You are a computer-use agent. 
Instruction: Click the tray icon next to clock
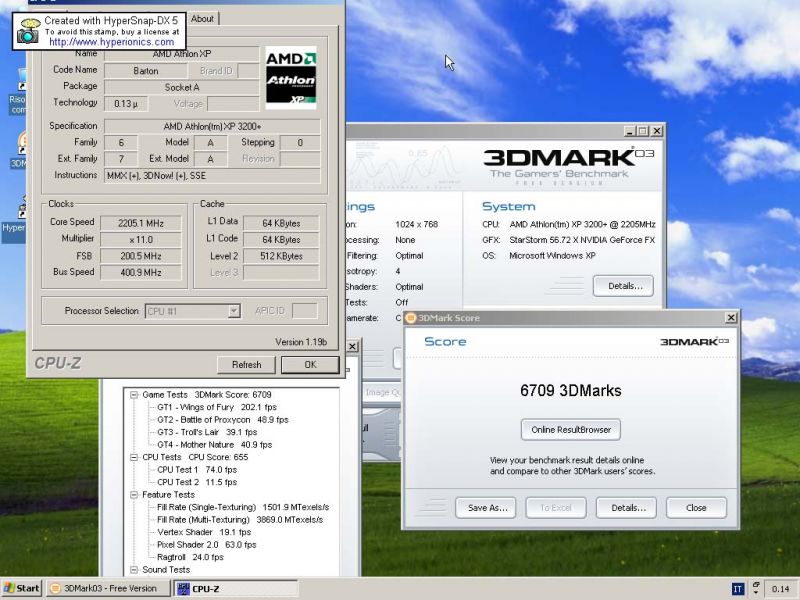click(756, 588)
